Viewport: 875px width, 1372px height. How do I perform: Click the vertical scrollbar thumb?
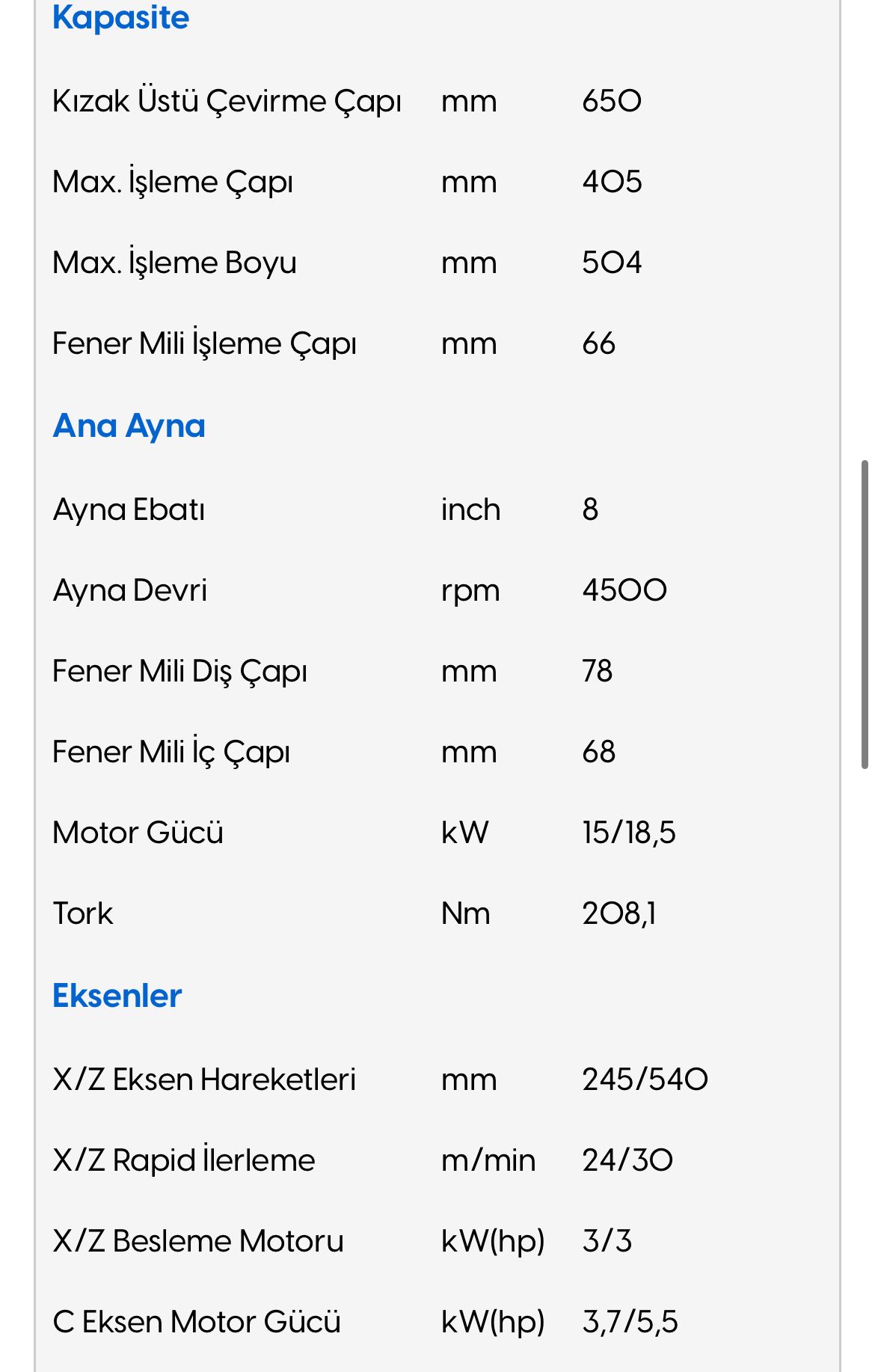click(865, 615)
